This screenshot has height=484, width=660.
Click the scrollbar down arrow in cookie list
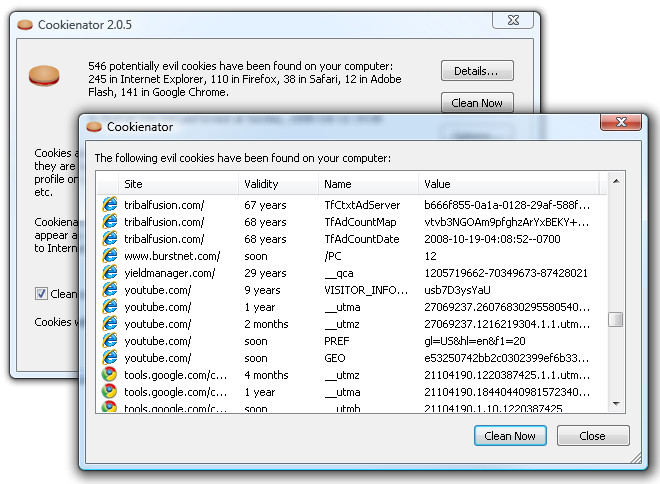(x=616, y=404)
